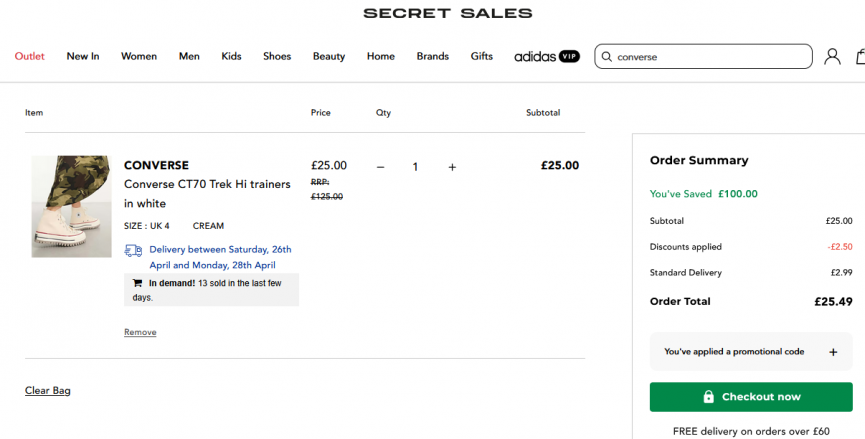This screenshot has width=865, height=439.
Task: Remove the Converse item from bag
Action: click(140, 332)
